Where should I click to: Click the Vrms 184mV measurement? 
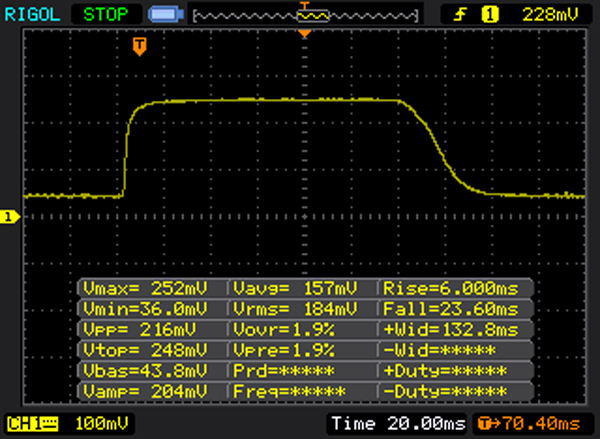302,309
